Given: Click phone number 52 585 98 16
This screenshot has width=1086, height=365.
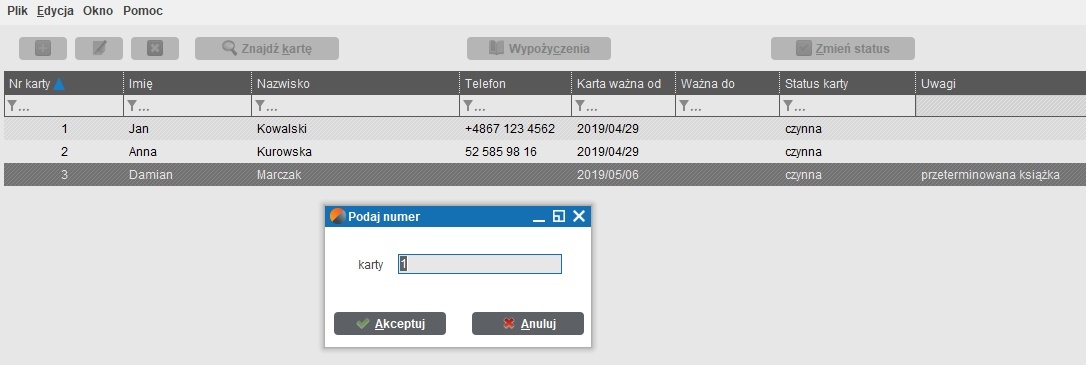Looking at the screenshot, I should [x=515, y=152].
